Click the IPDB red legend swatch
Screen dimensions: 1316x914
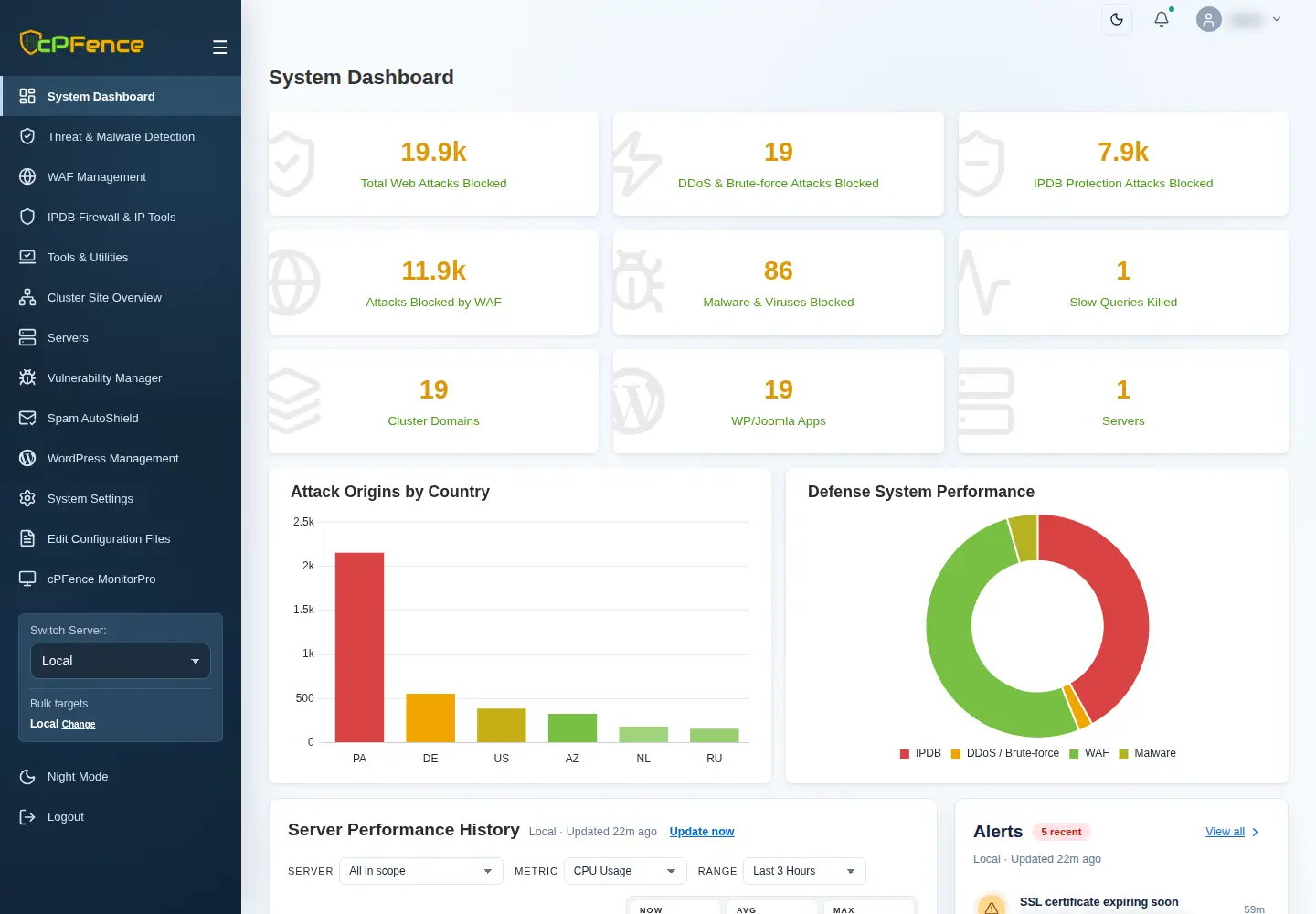tap(905, 754)
